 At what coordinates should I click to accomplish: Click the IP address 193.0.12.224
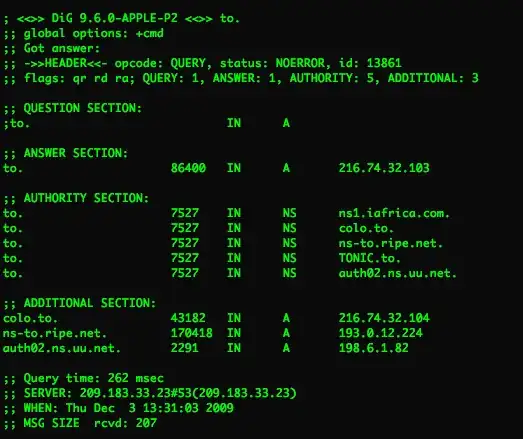click(381, 333)
